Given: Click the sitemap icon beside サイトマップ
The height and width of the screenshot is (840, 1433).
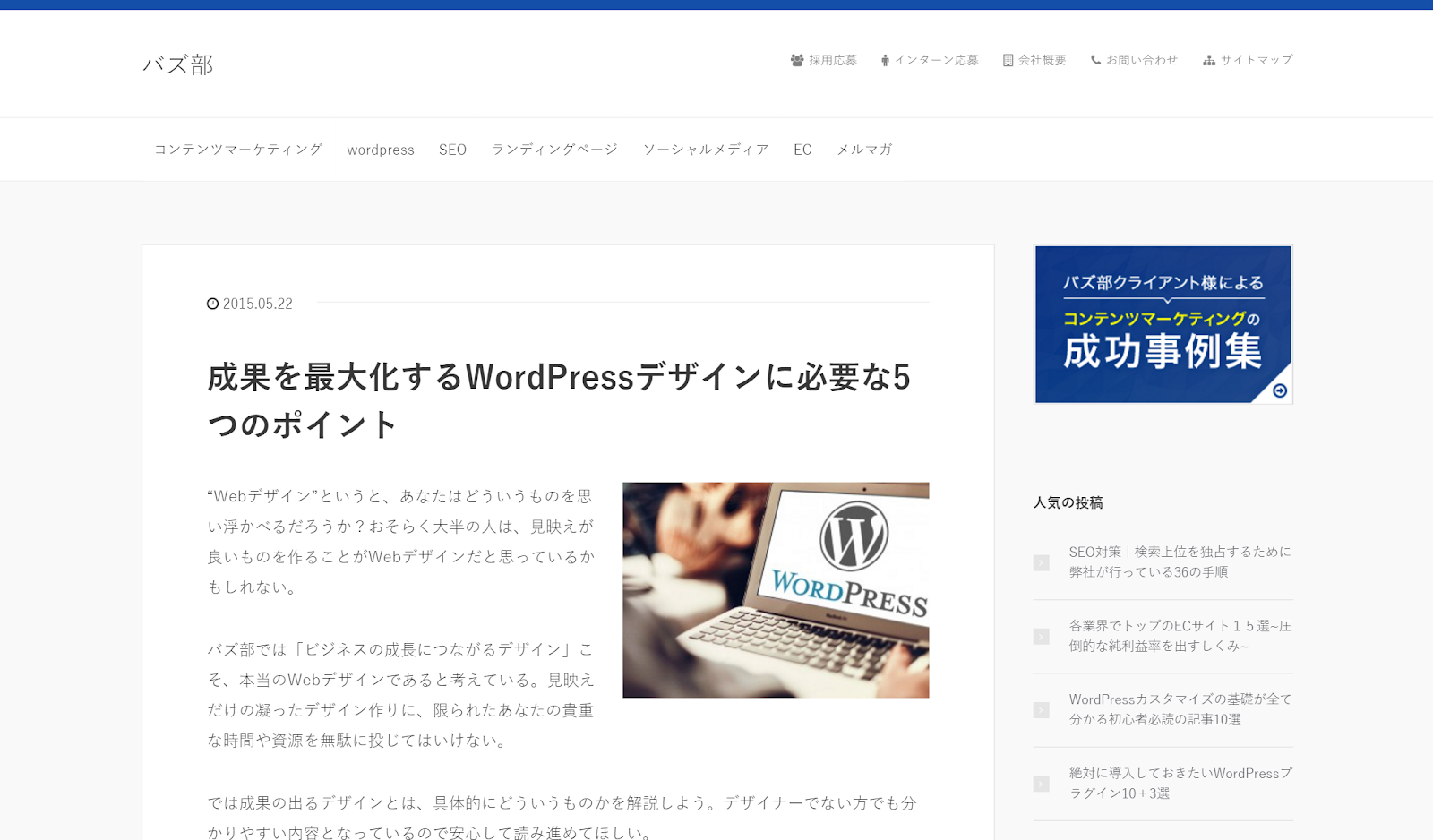Looking at the screenshot, I should [1209, 60].
